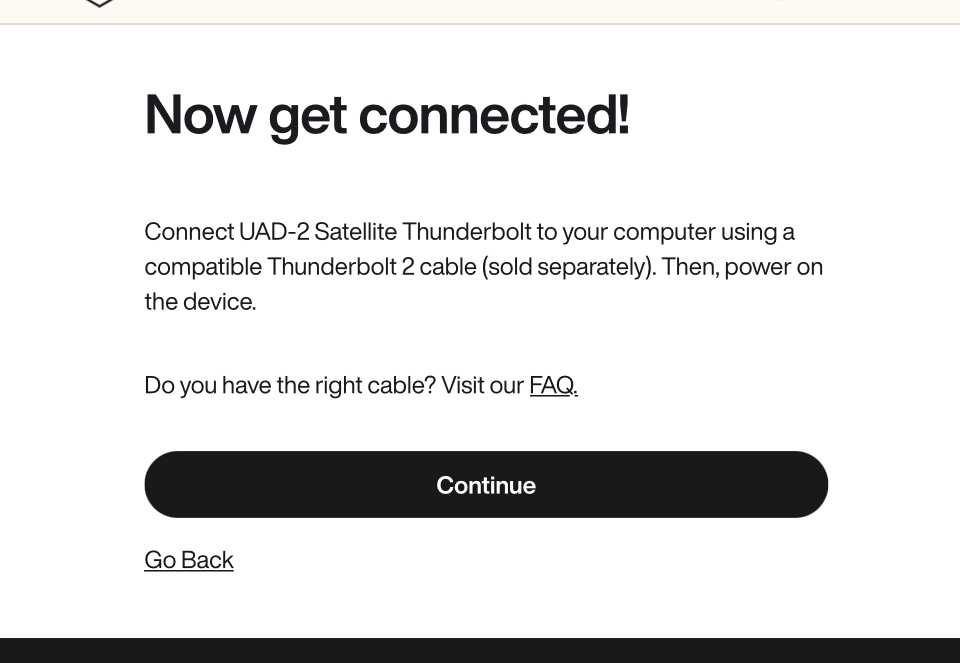Click the cream header bar at the top
Viewport: 960px width, 663px height.
(x=480, y=10)
